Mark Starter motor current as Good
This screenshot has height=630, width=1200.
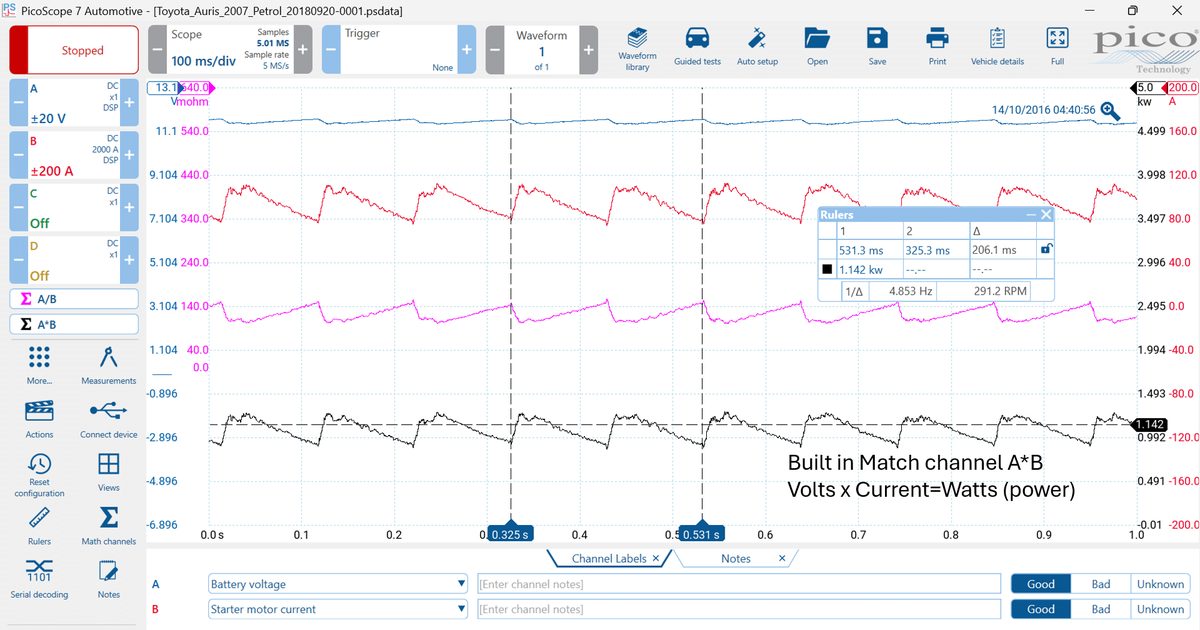[x=1041, y=609]
